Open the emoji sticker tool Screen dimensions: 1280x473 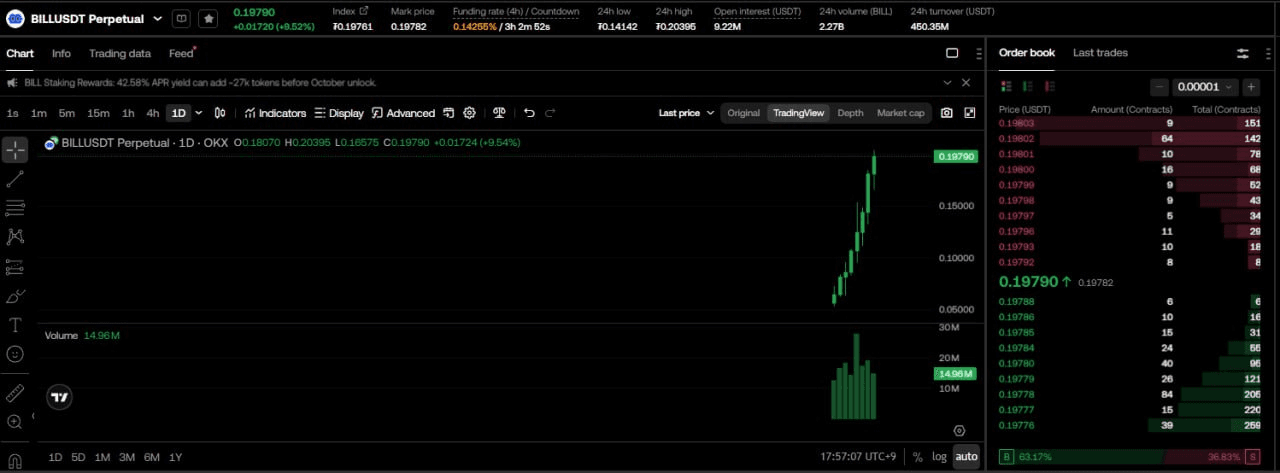(x=15, y=354)
